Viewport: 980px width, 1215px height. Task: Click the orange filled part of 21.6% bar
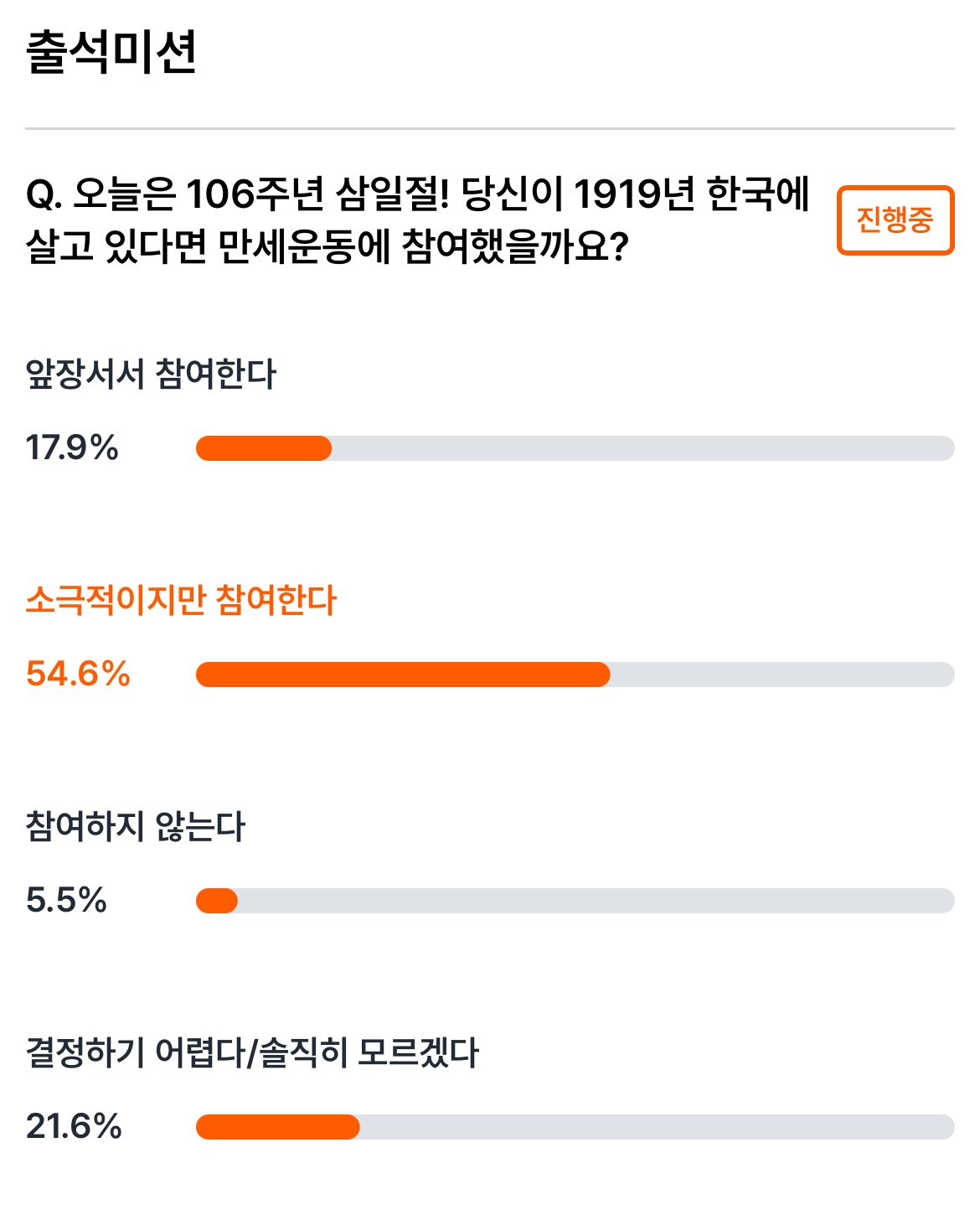pos(278,1127)
